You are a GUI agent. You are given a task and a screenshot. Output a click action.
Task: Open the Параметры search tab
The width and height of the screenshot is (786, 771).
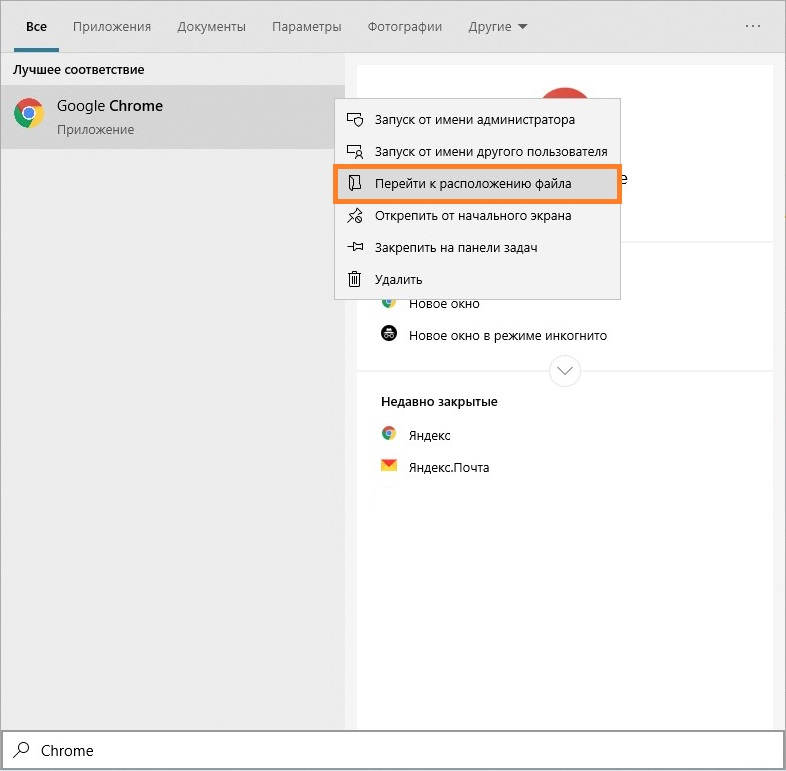(x=306, y=27)
